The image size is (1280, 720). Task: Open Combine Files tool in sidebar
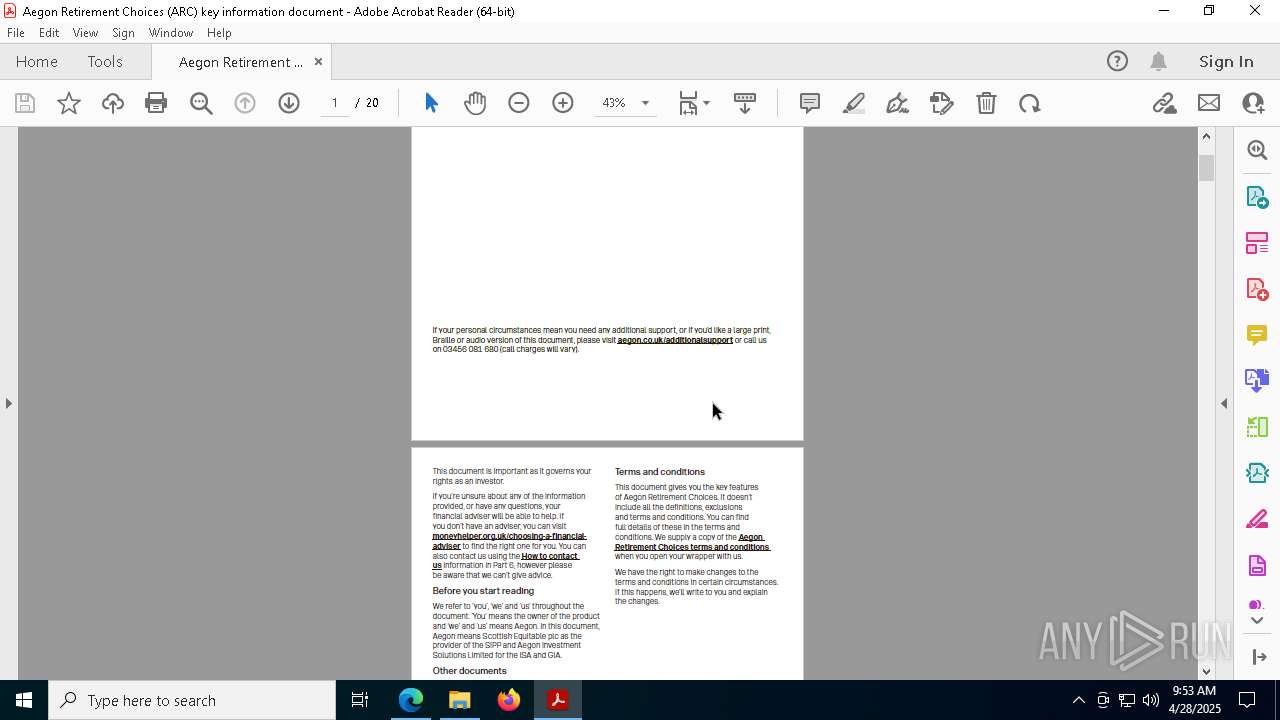point(1257,381)
